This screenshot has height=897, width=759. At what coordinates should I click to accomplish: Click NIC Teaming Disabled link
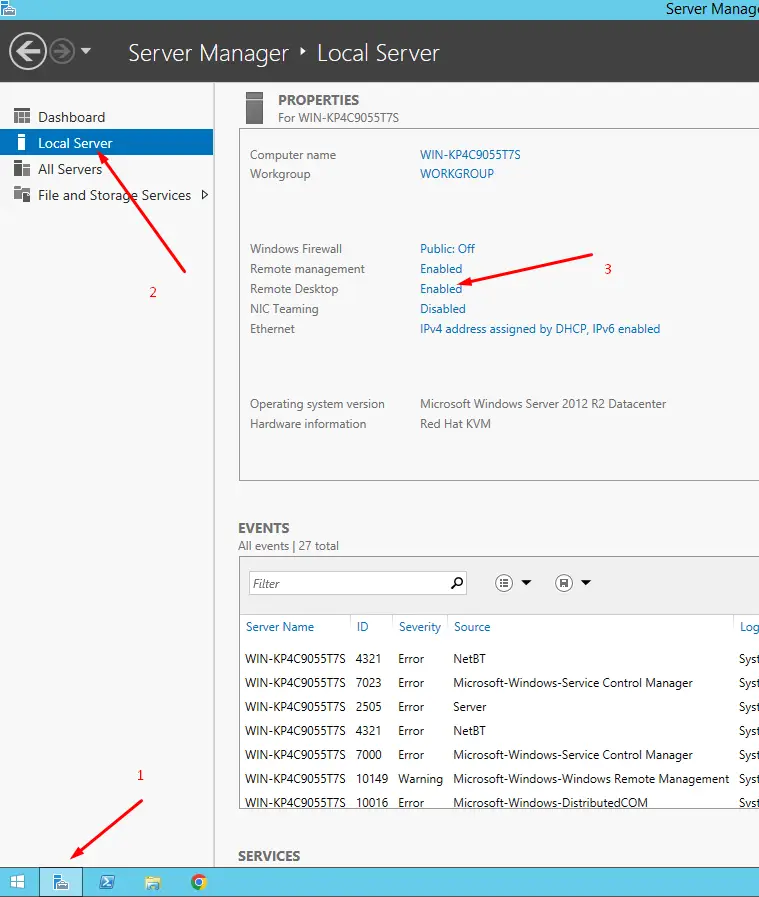[x=443, y=309]
